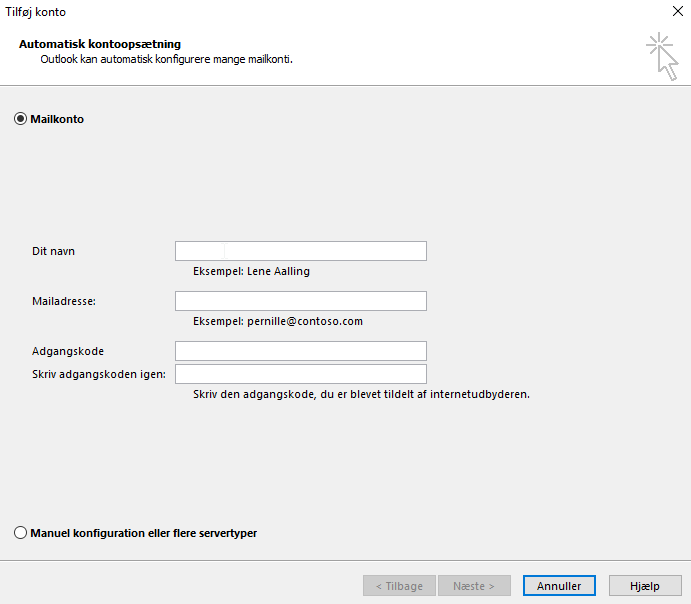Click the Automatisk kontoopsætning heading
Image resolution: width=691 pixels, height=604 pixels.
(x=100, y=44)
